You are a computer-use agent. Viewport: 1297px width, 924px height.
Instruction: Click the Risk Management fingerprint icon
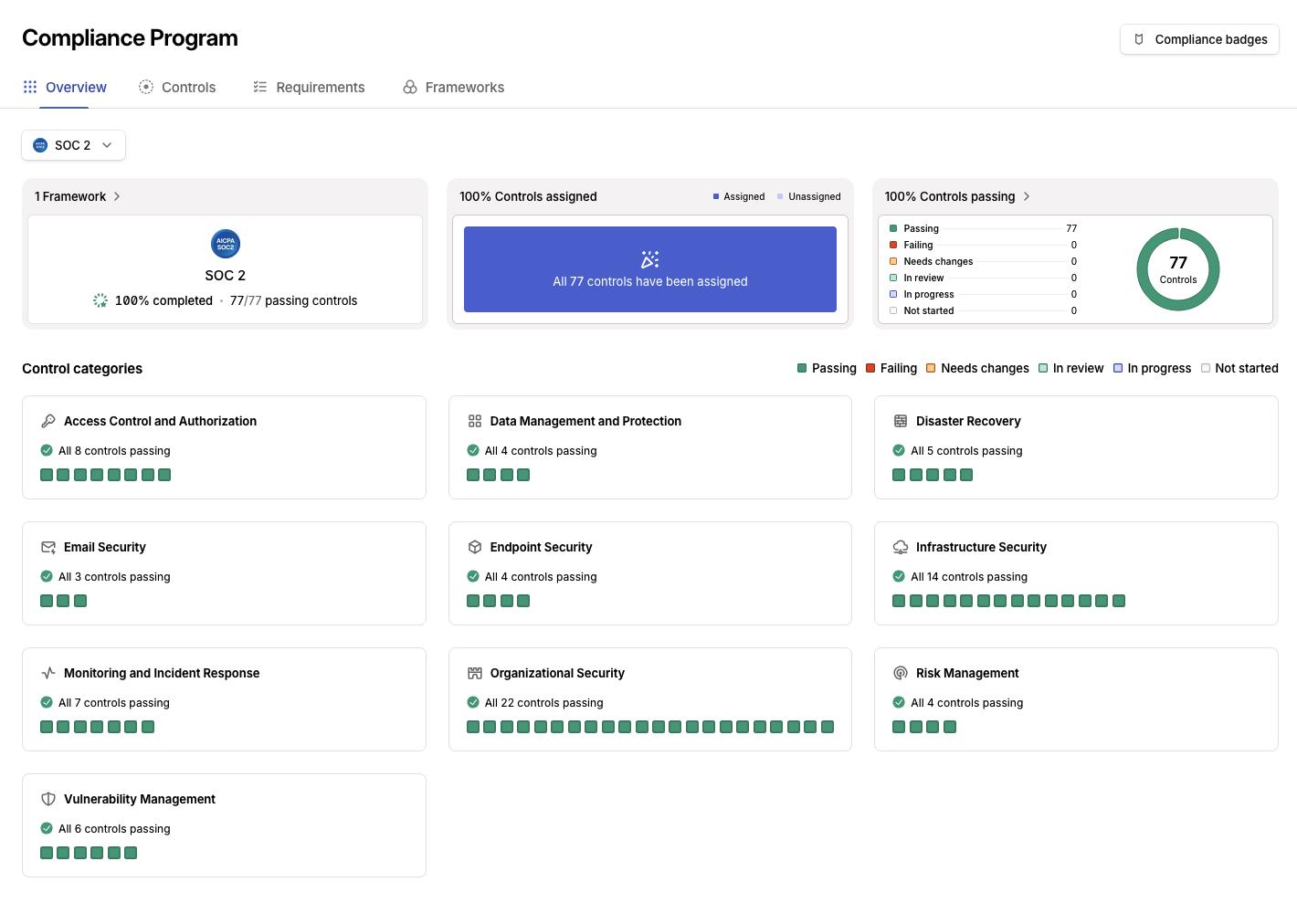pyautogui.click(x=901, y=673)
